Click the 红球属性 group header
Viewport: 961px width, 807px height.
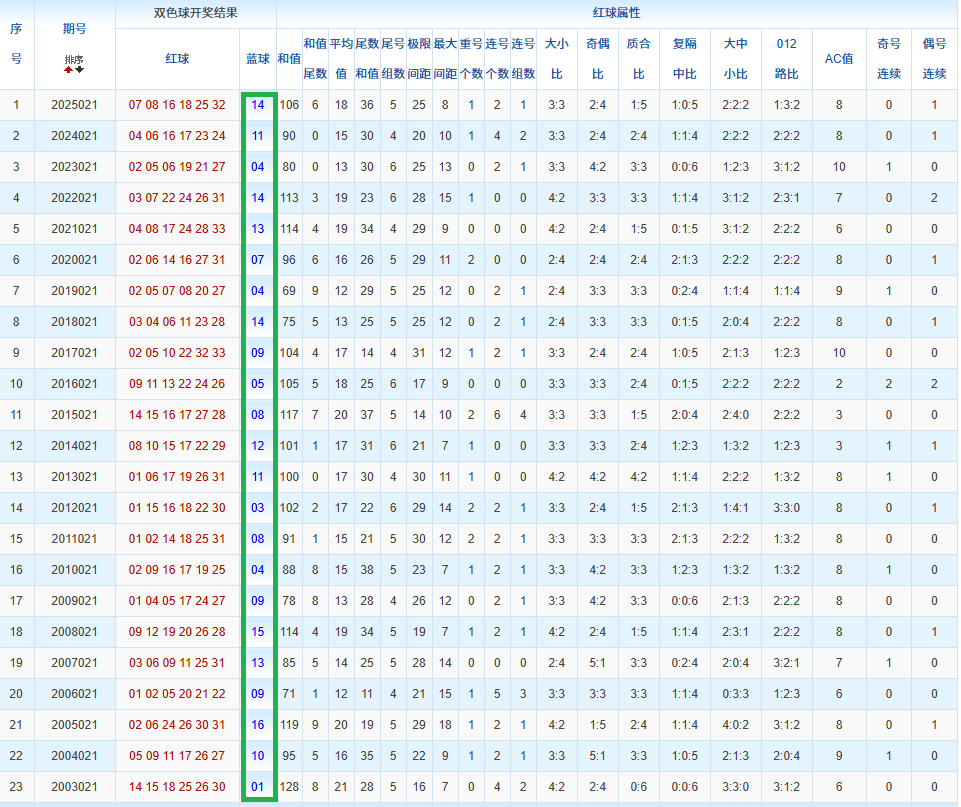616,14
